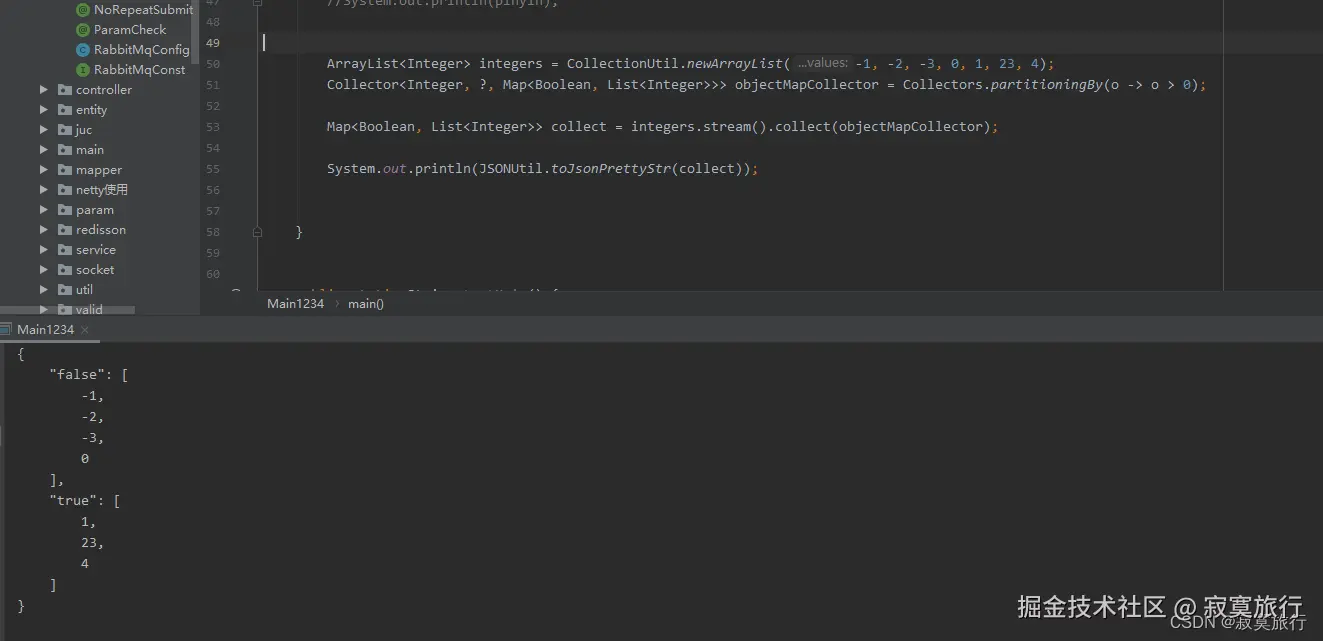Click the class icon beside RabbitMqConfig
The width and height of the screenshot is (1323, 641).
pos(83,50)
